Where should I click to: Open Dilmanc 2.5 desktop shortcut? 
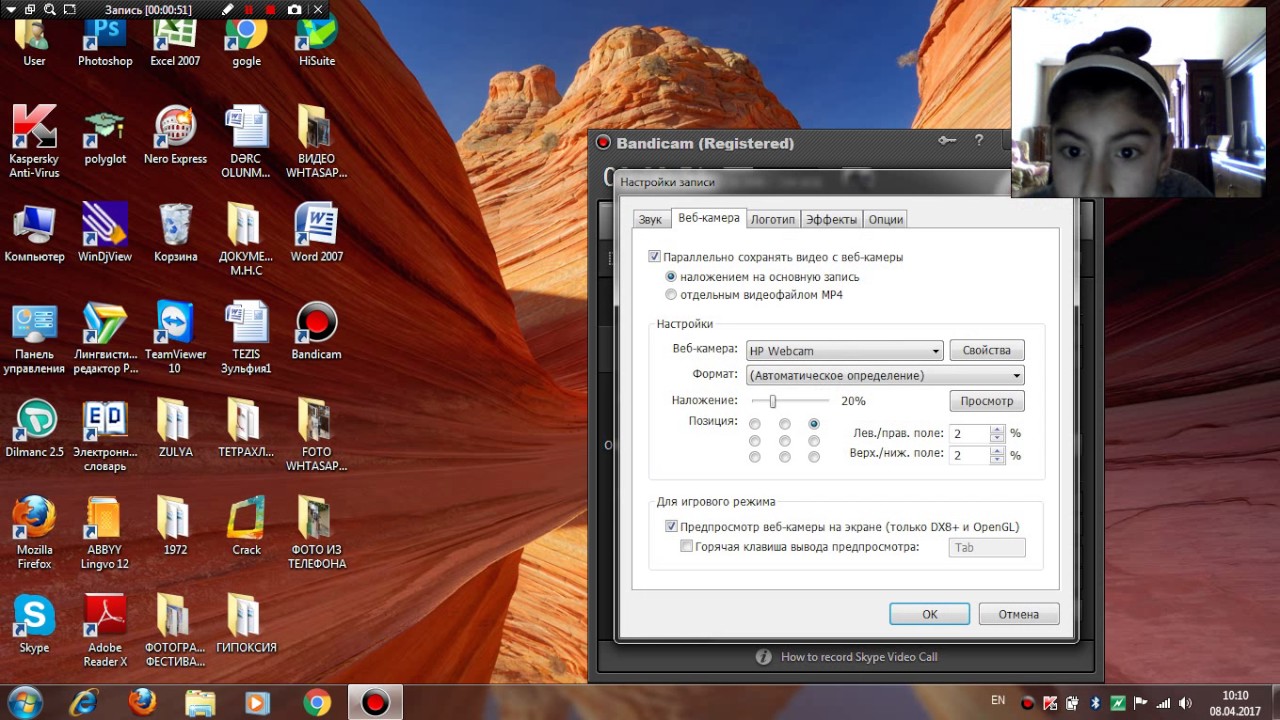tap(34, 428)
